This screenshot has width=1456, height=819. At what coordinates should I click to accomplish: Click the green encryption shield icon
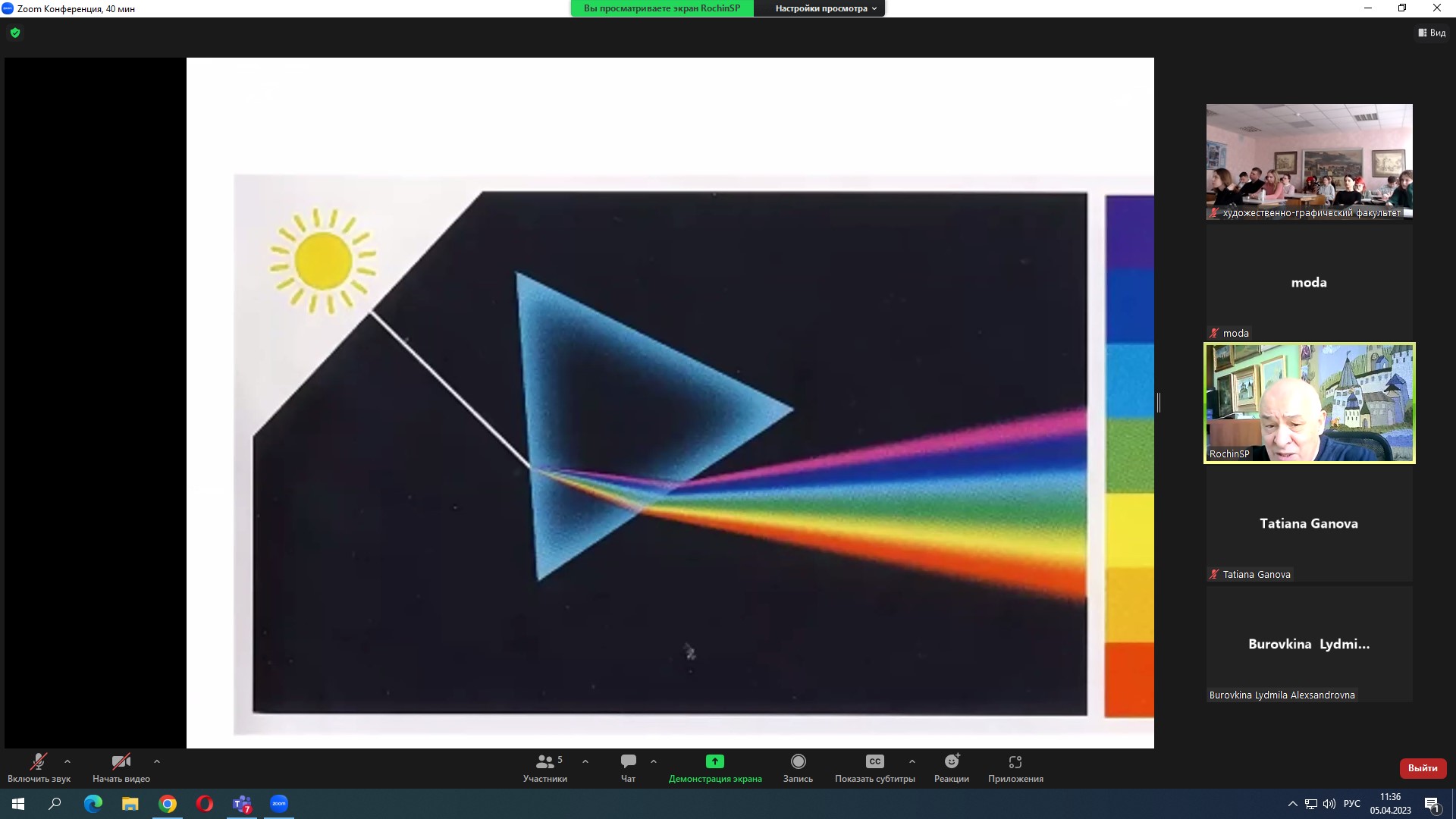click(15, 33)
